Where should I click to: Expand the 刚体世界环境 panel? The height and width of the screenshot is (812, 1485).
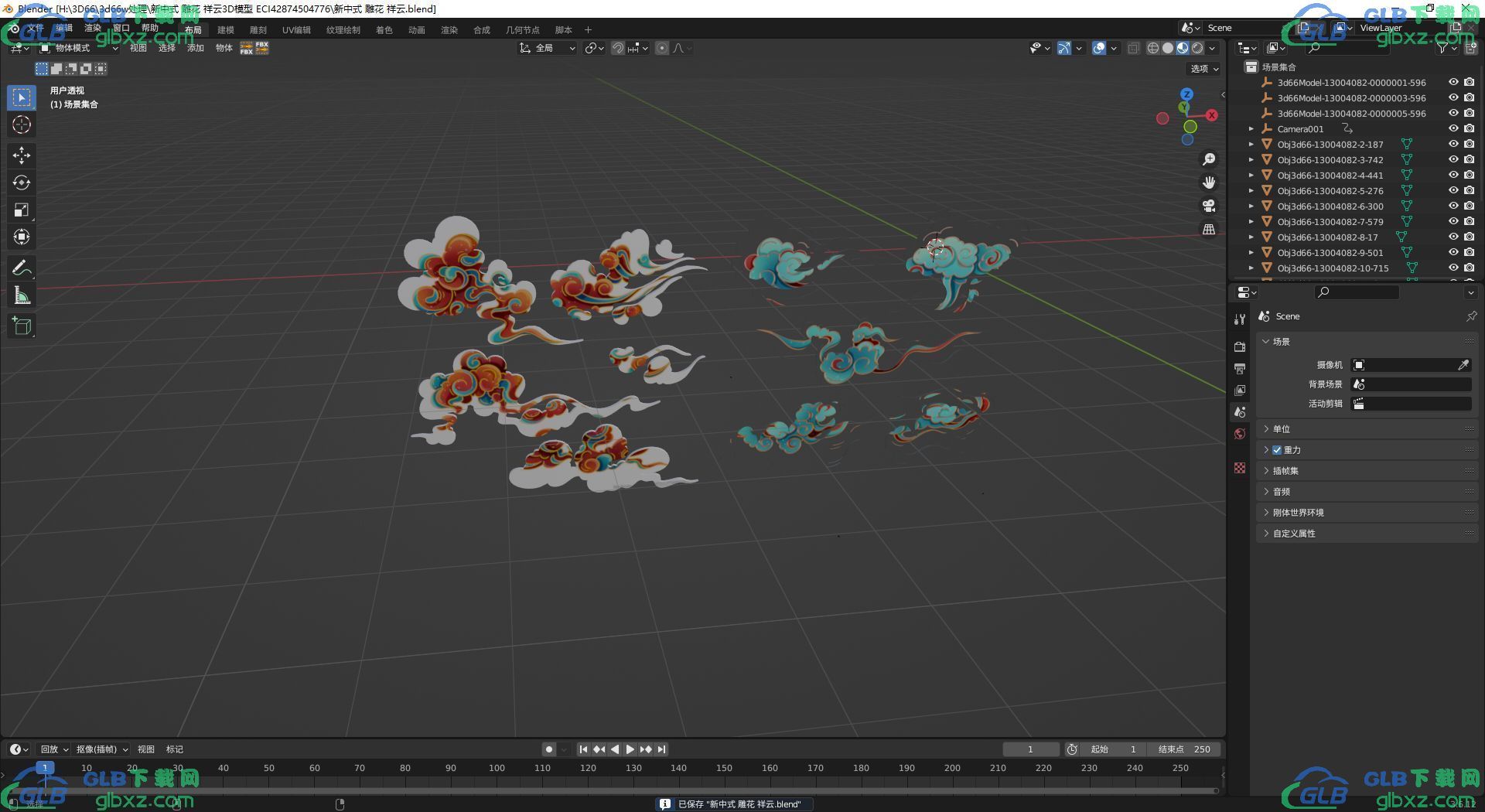(1367, 513)
